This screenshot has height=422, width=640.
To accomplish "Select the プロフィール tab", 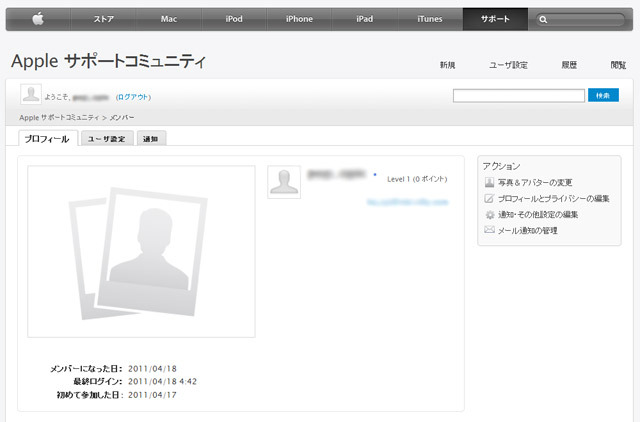I will coord(48,138).
